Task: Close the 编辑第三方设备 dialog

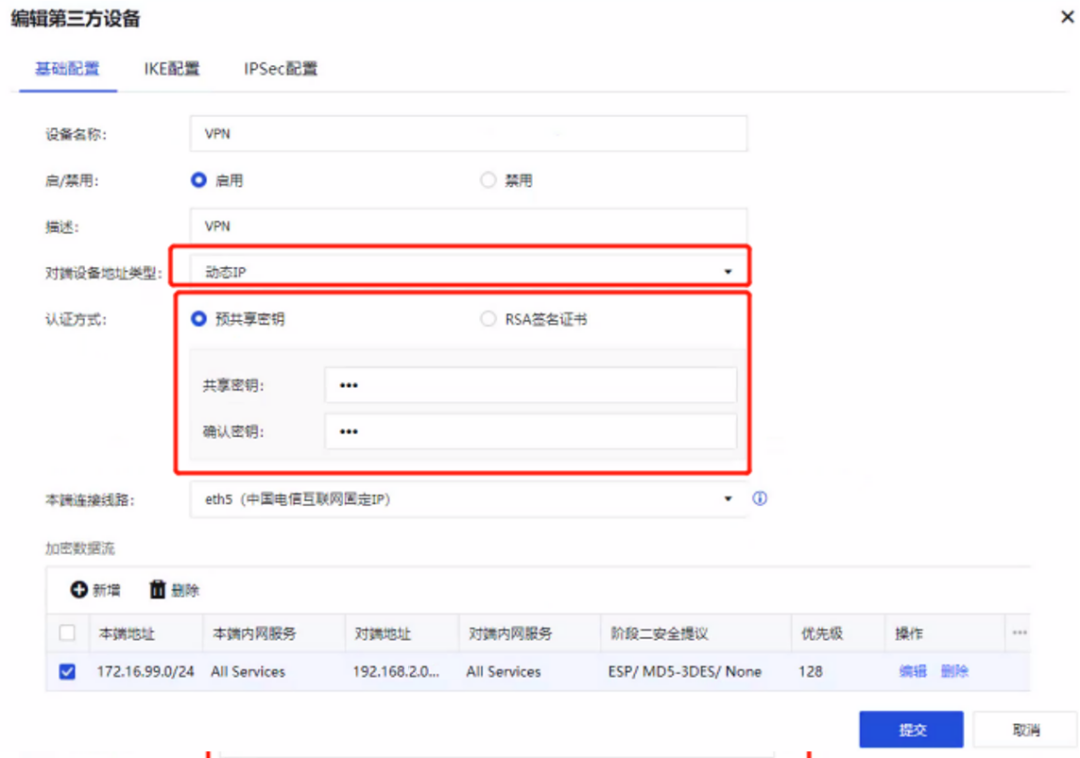Action: click(x=1067, y=17)
